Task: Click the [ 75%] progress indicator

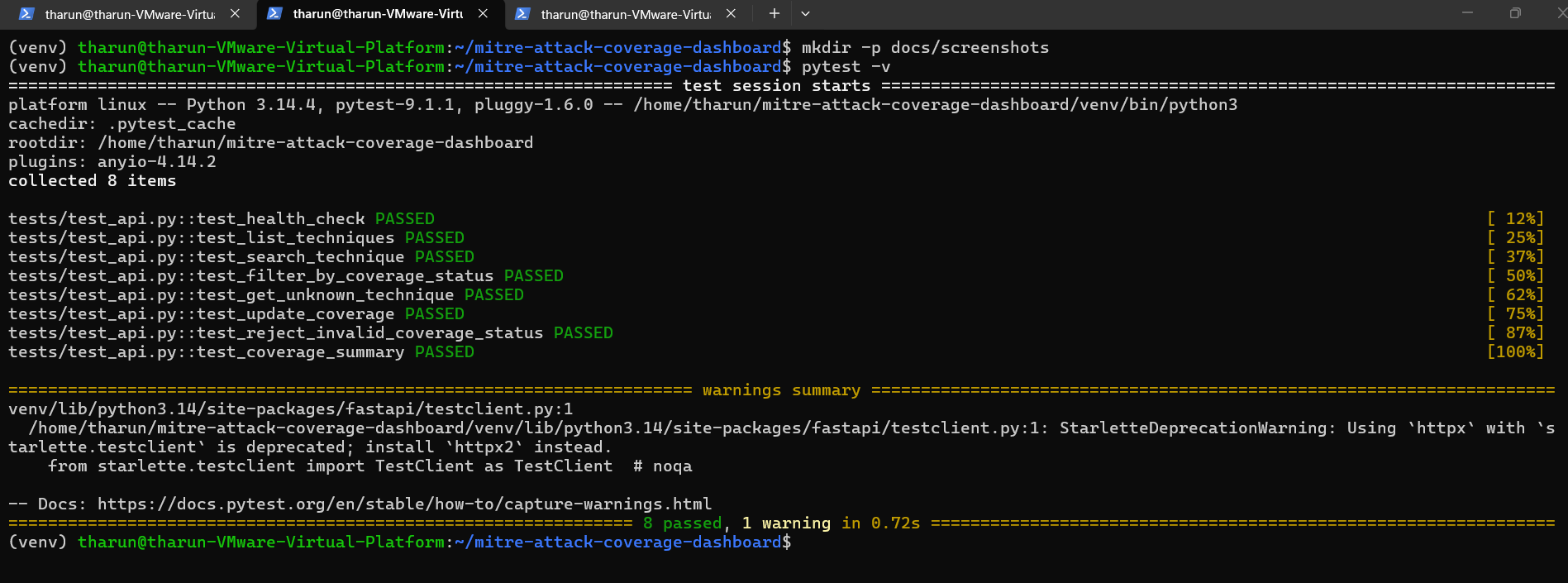Action: pos(1515,314)
